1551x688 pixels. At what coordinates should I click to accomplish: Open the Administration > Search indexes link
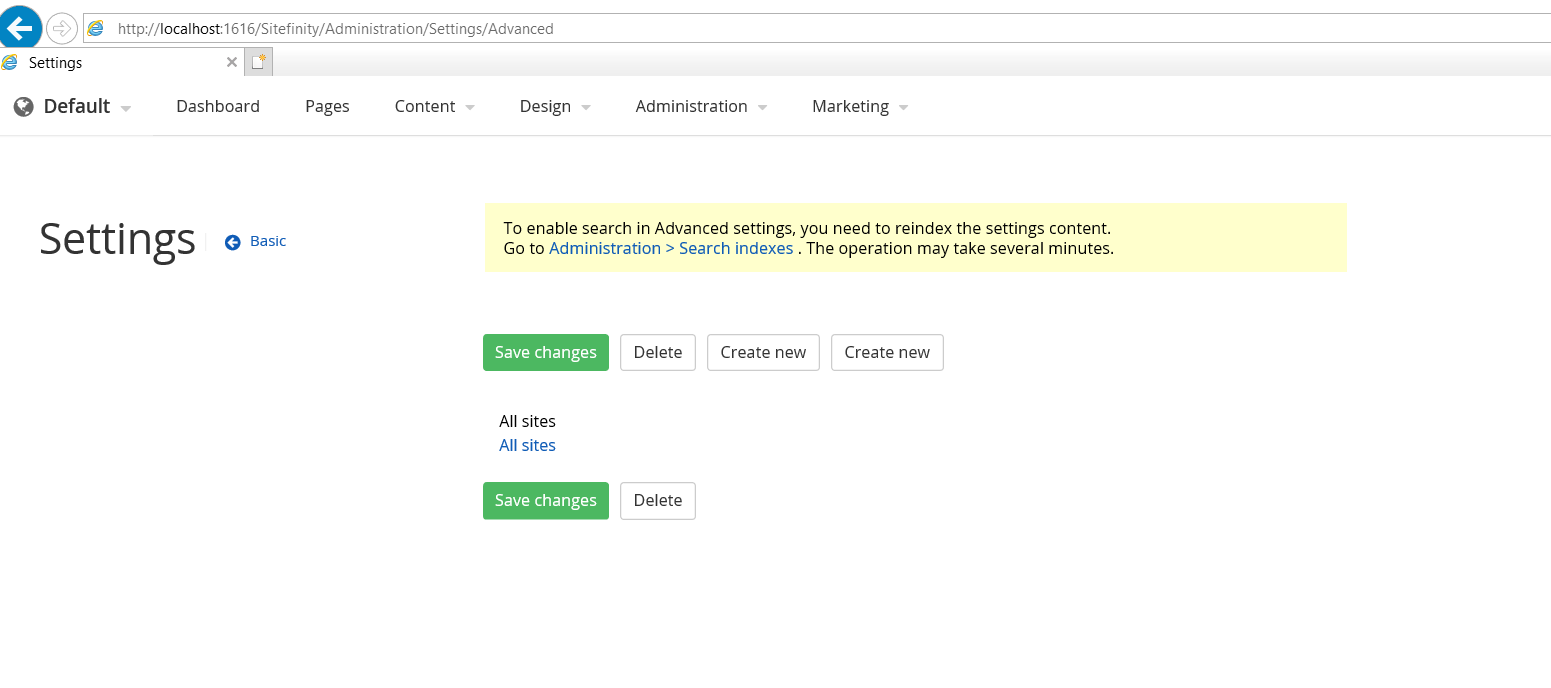pyautogui.click(x=670, y=248)
